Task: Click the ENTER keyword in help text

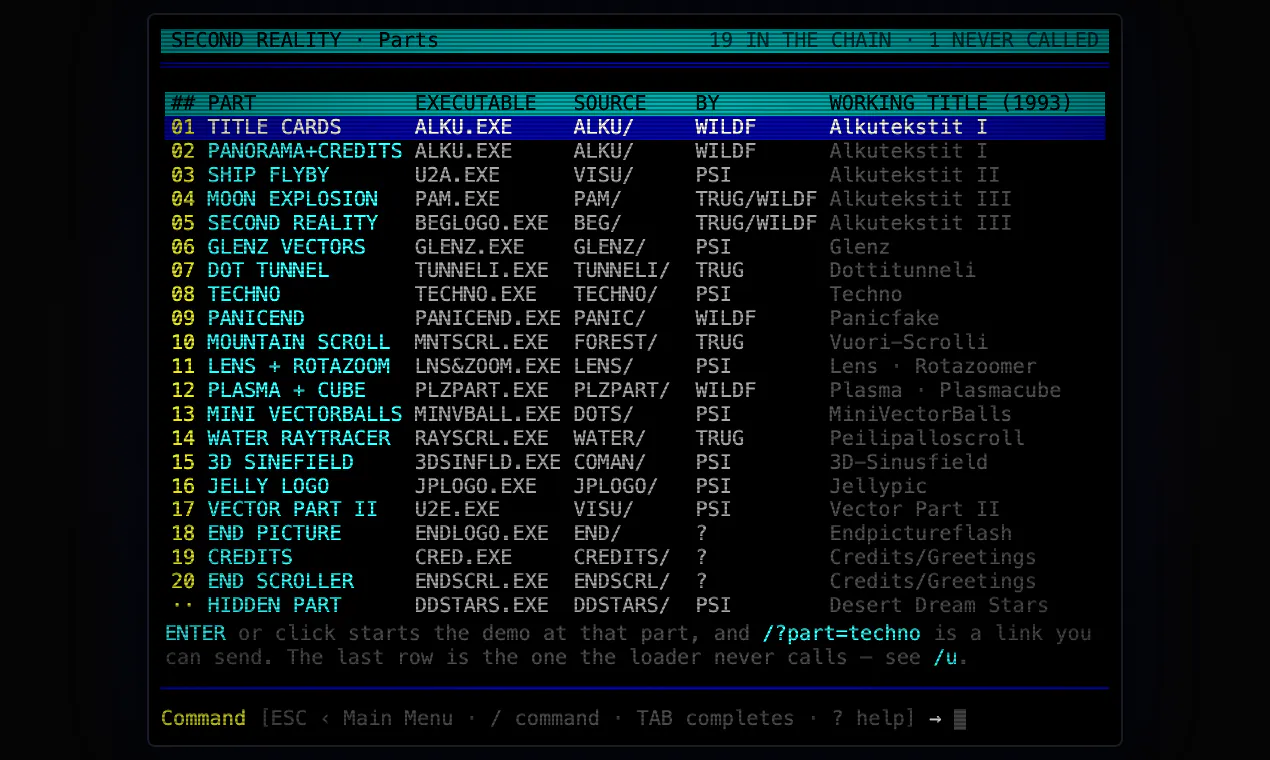Action: 196,633
